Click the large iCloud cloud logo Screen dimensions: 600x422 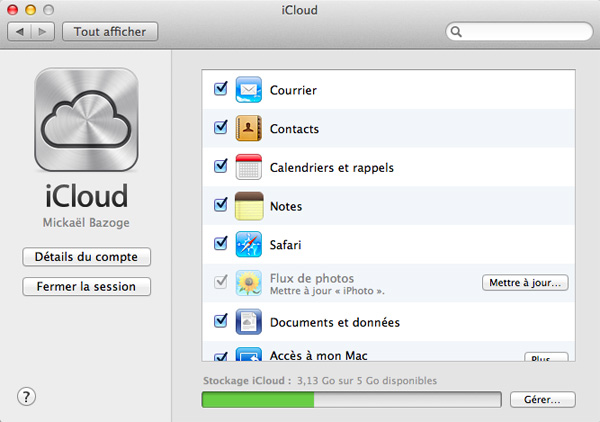click(x=86, y=119)
